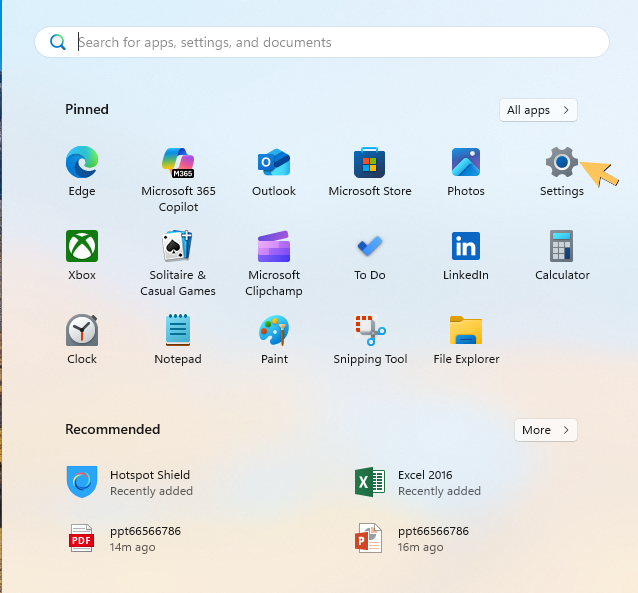Image resolution: width=638 pixels, height=593 pixels.
Task: Launch Notepad
Action: pyautogui.click(x=178, y=339)
